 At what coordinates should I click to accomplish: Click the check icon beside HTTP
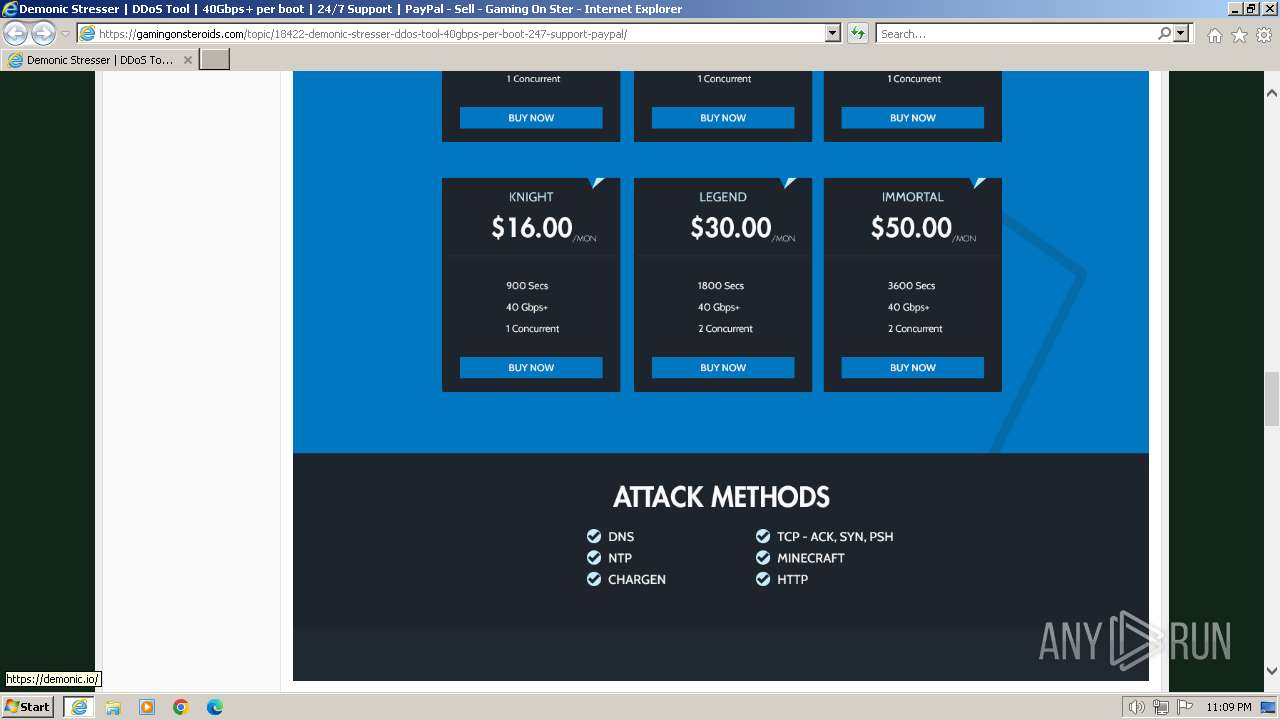tap(763, 579)
